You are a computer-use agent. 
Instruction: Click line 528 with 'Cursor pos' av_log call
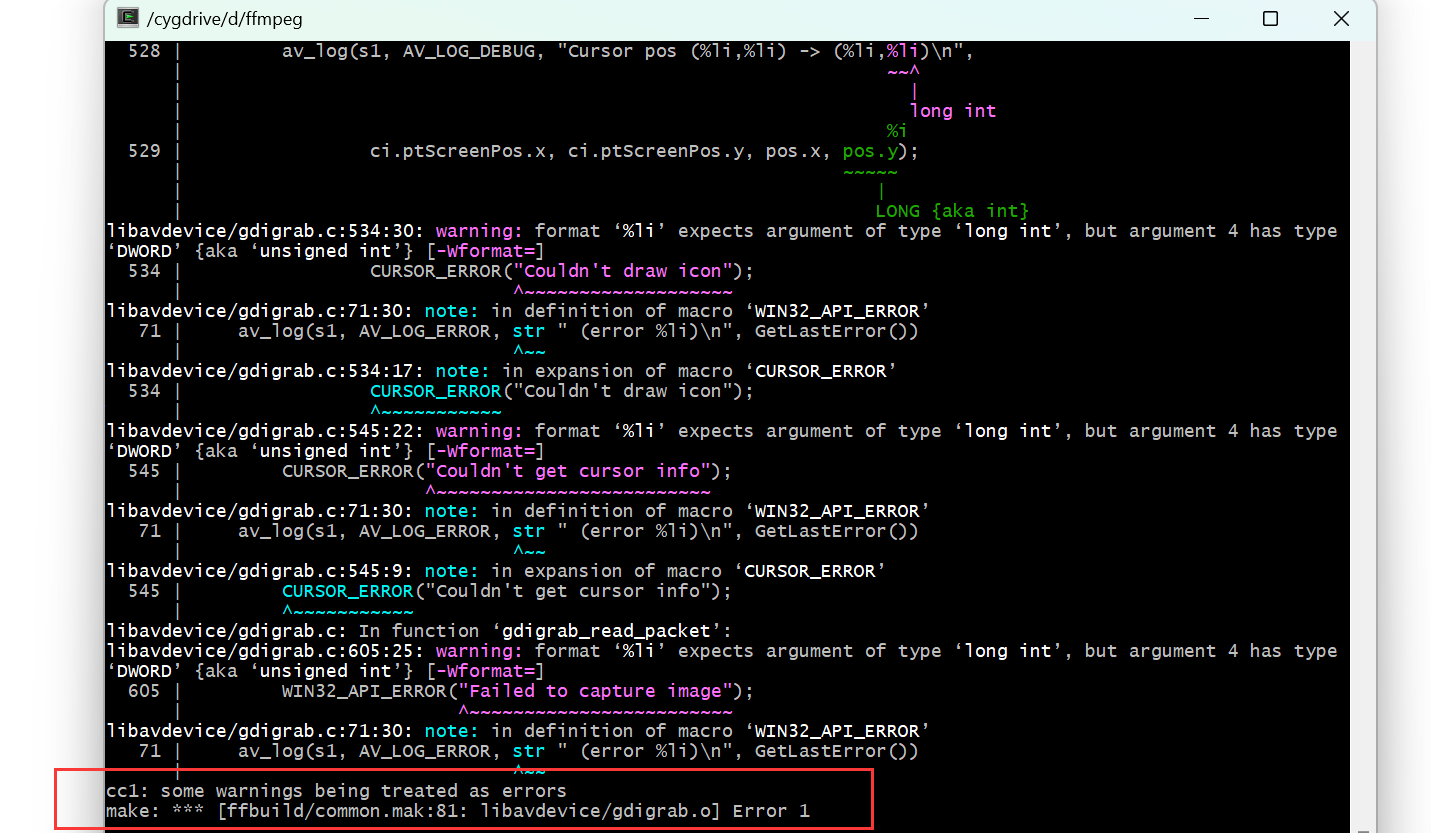[551, 51]
